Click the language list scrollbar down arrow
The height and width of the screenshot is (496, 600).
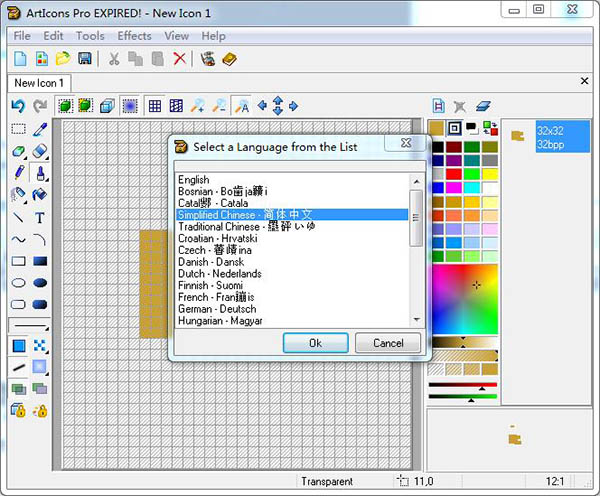415,319
